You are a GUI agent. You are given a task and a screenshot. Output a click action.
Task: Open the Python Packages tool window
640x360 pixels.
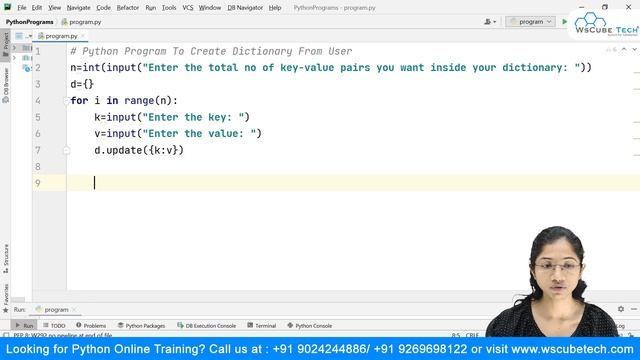click(x=141, y=326)
